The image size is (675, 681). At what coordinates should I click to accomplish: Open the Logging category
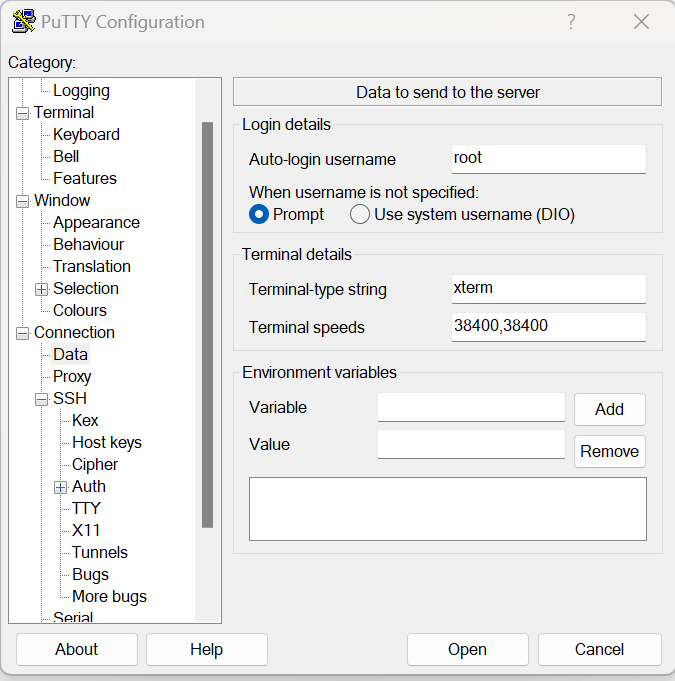point(81,90)
